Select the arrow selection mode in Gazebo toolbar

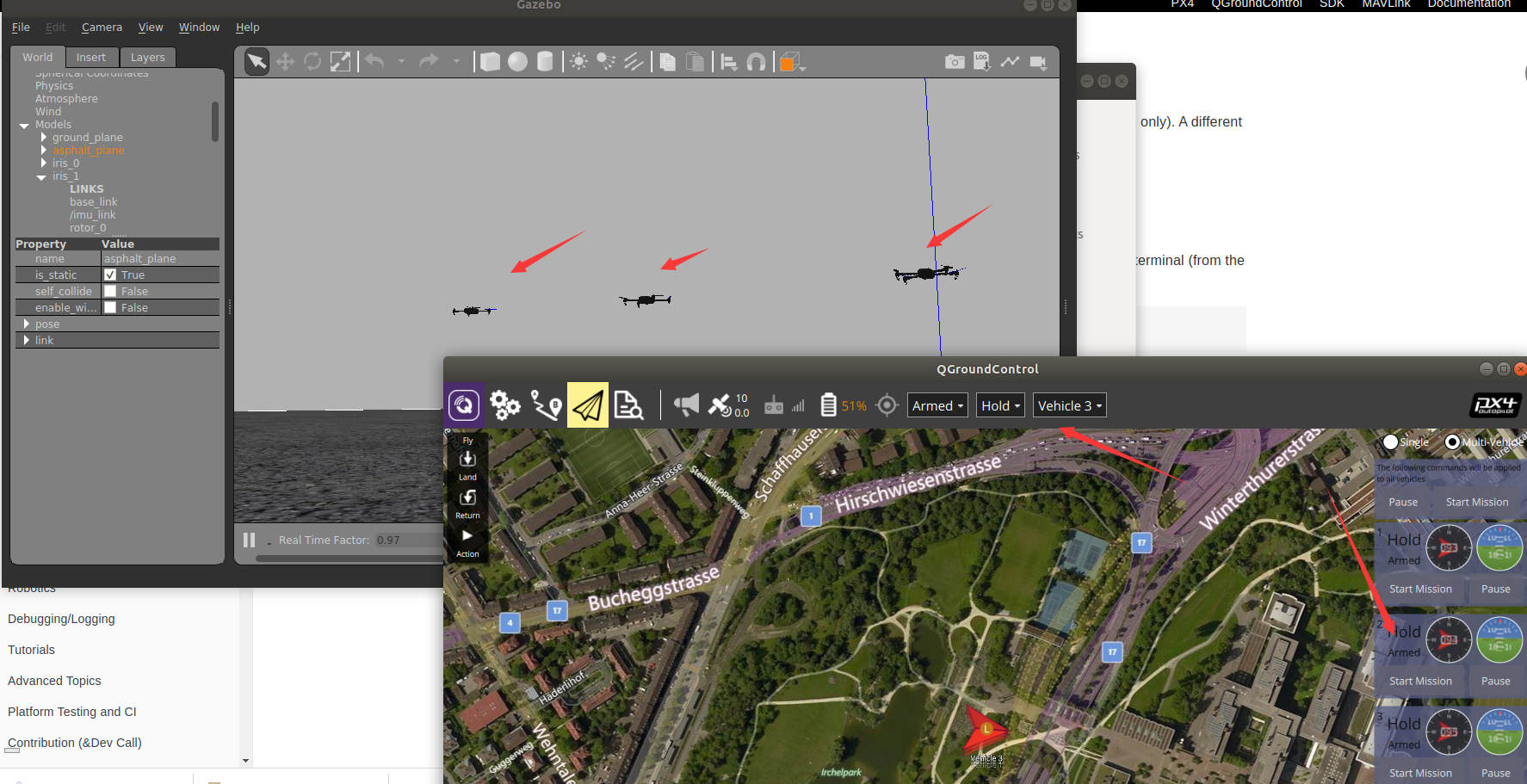click(257, 62)
